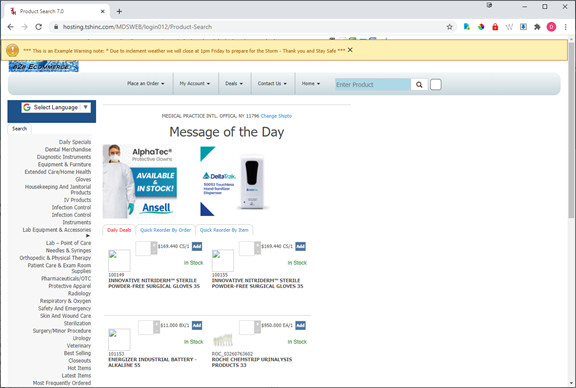Click the colorful circle extension icon

click(x=481, y=27)
